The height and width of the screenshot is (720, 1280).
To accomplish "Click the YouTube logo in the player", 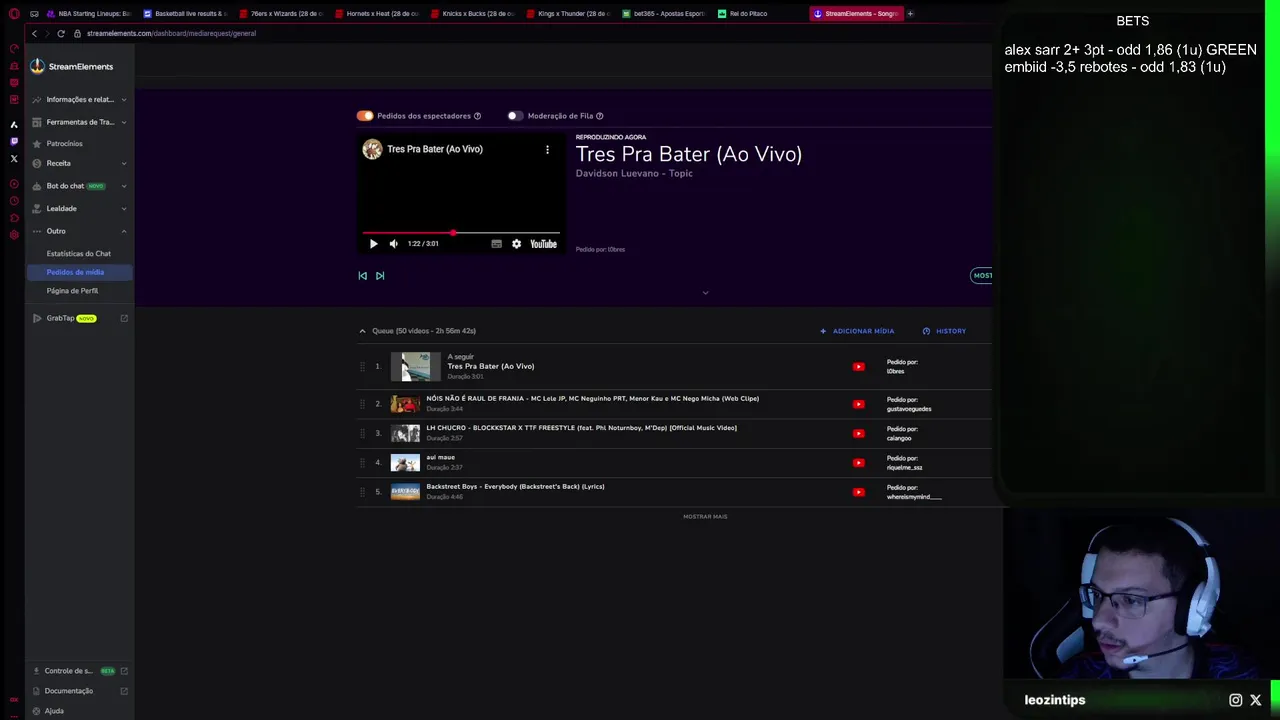I will point(543,244).
